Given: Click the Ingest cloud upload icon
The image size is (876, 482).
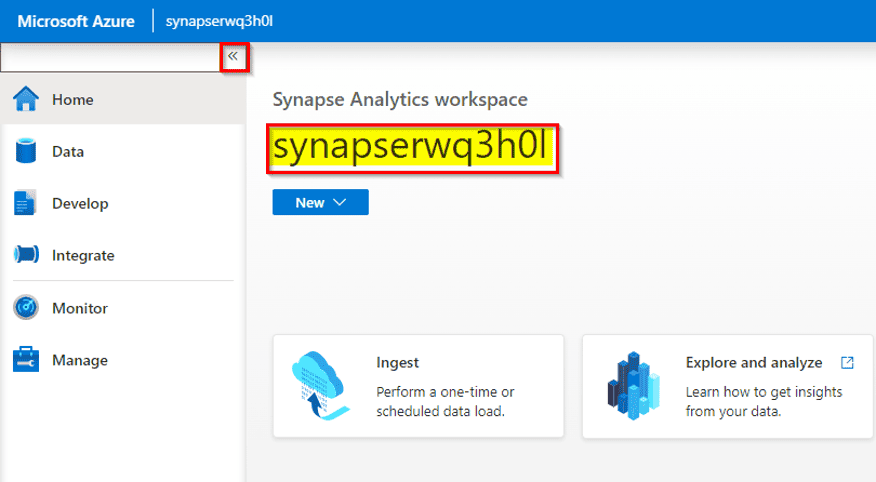Looking at the screenshot, I should pyautogui.click(x=320, y=386).
